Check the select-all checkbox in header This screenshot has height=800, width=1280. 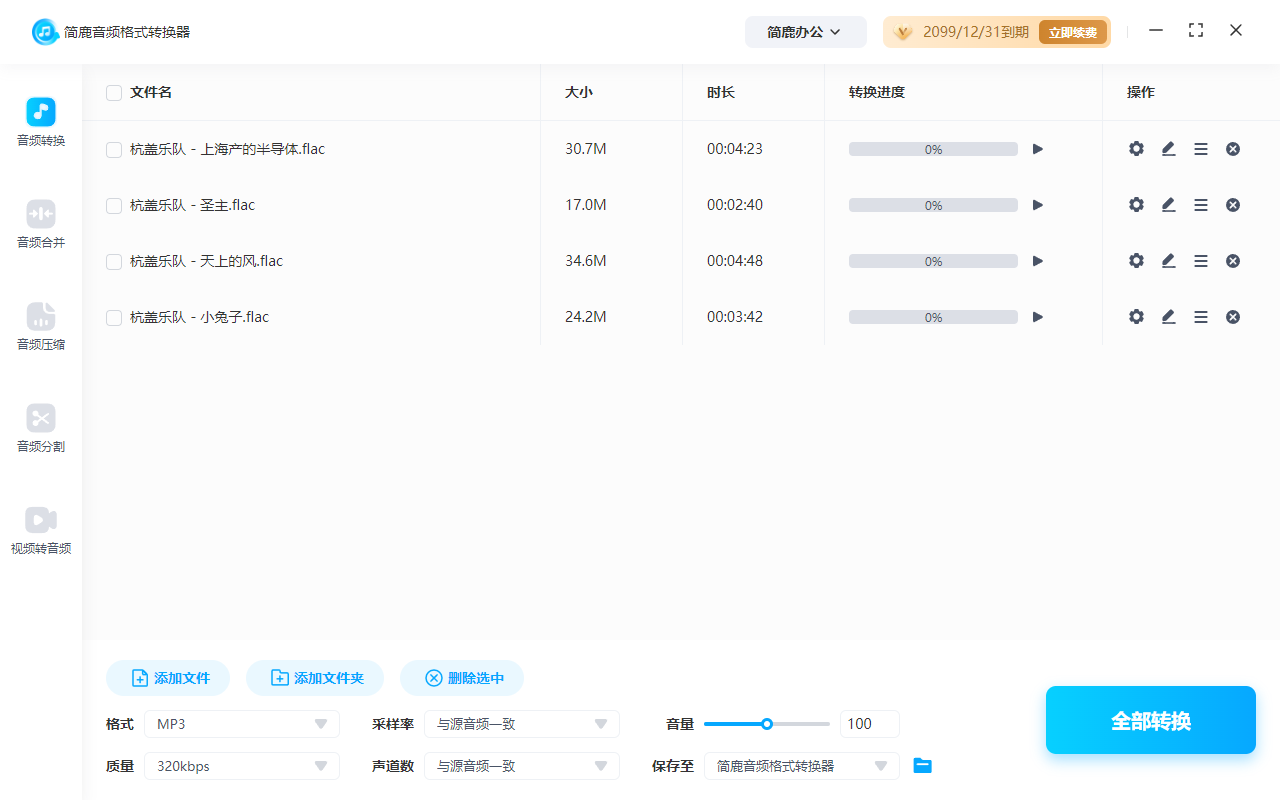point(113,92)
